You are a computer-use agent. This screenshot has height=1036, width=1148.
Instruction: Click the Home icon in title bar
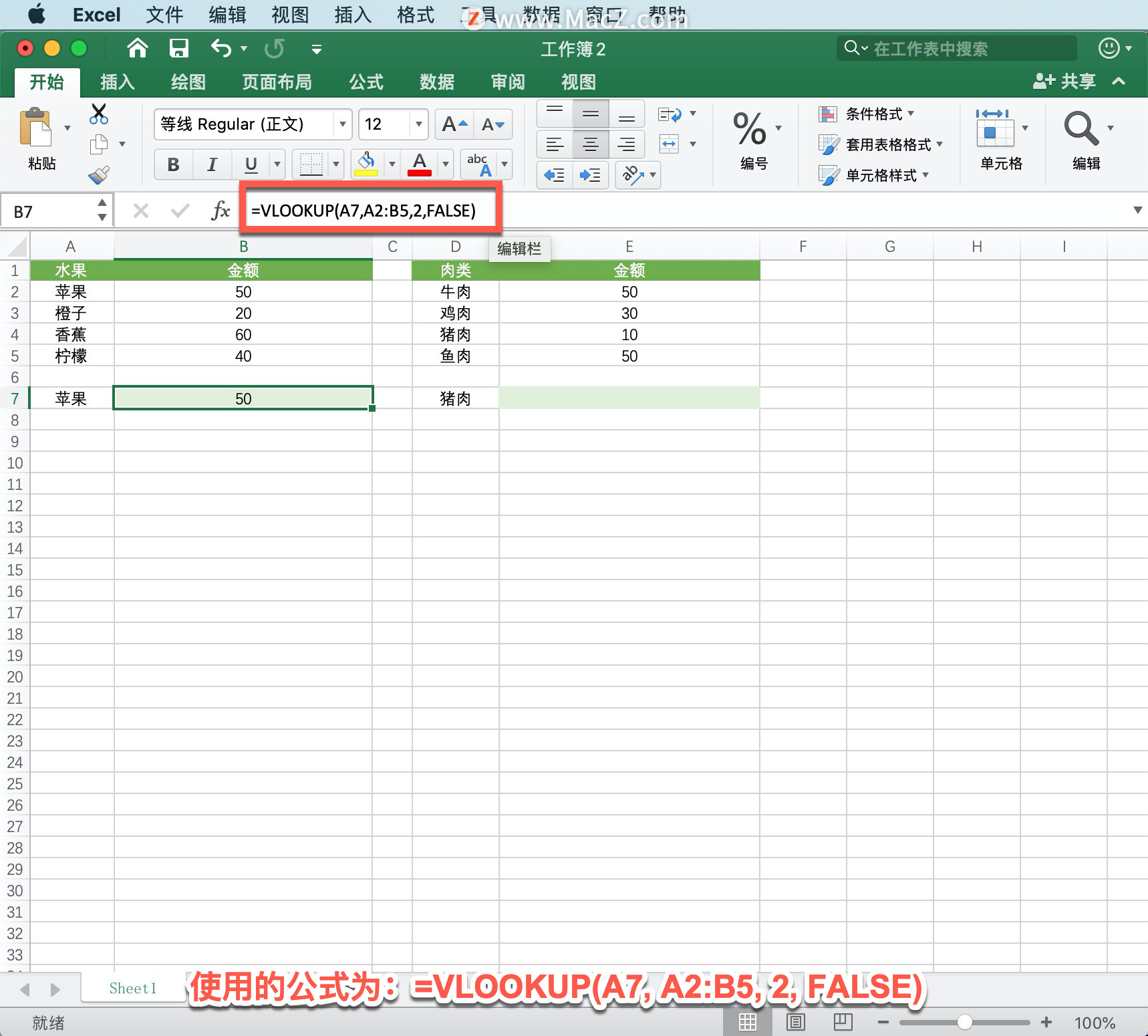pos(138,48)
